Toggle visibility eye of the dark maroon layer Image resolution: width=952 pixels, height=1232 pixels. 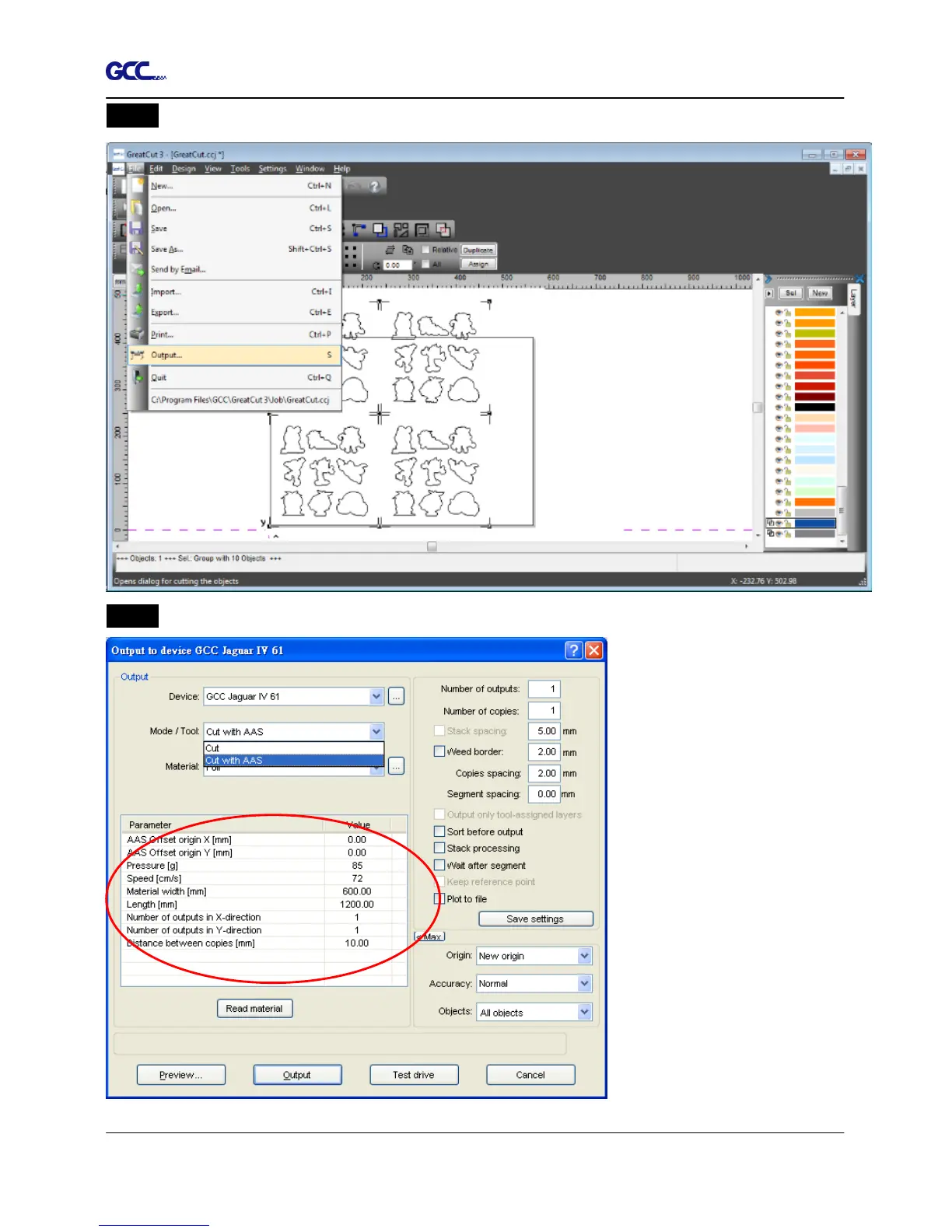coord(779,397)
